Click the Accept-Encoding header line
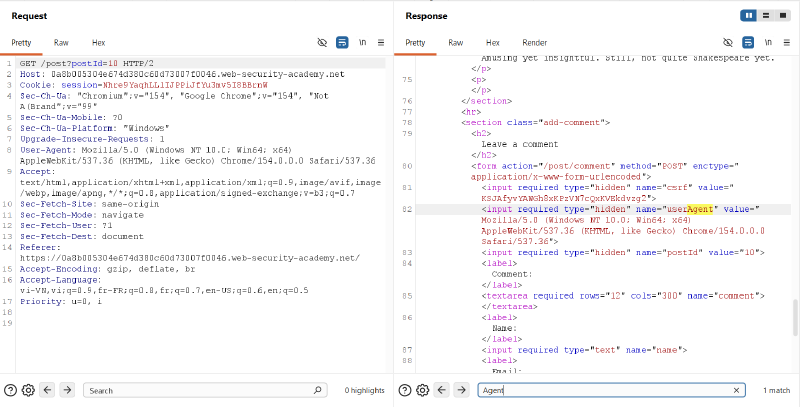 click(108, 269)
